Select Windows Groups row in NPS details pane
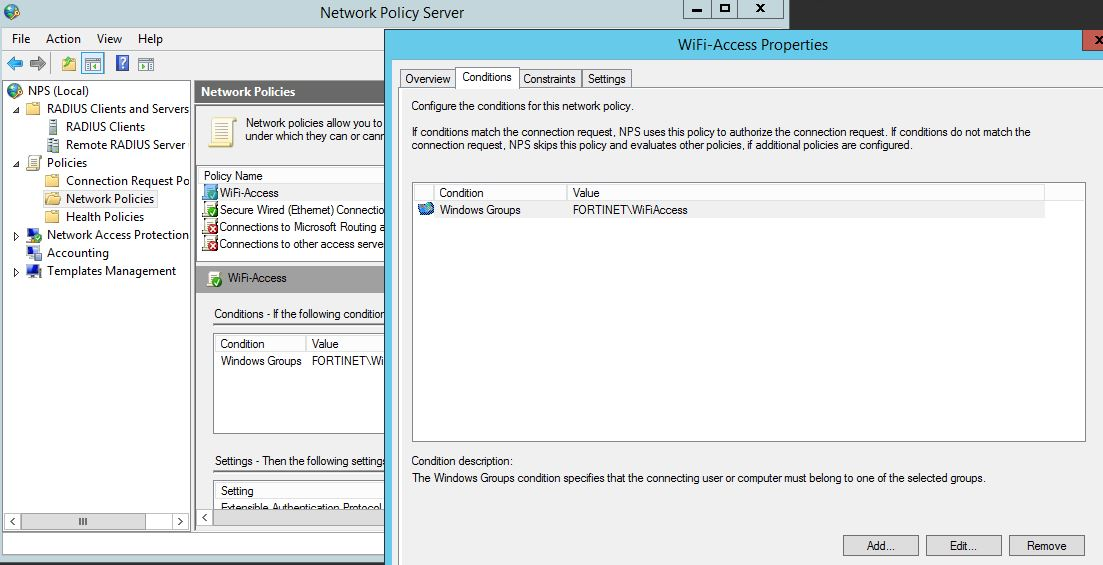The width and height of the screenshot is (1103, 565). pyautogui.click(x=299, y=361)
